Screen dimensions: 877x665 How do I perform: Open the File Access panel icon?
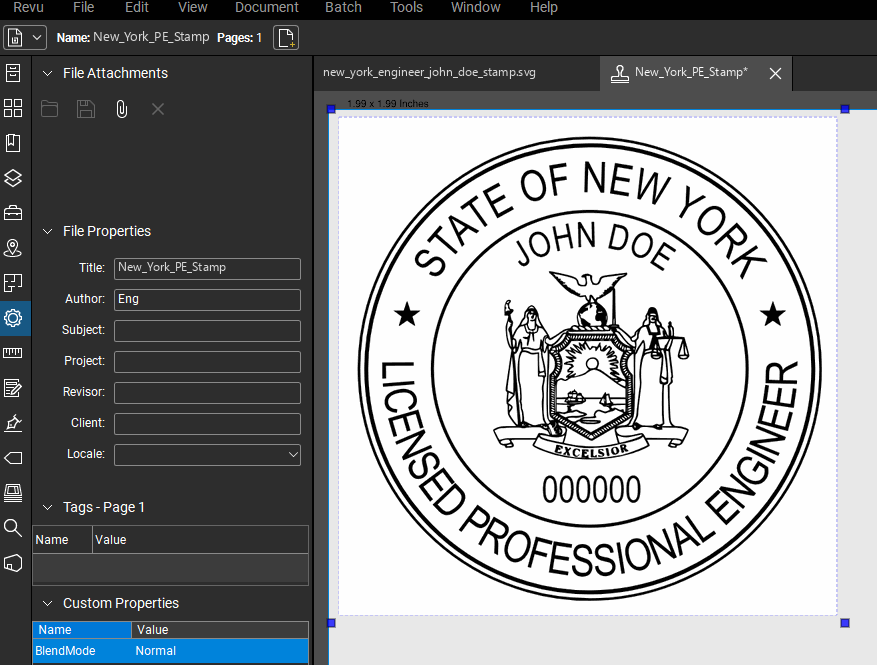(x=13, y=73)
